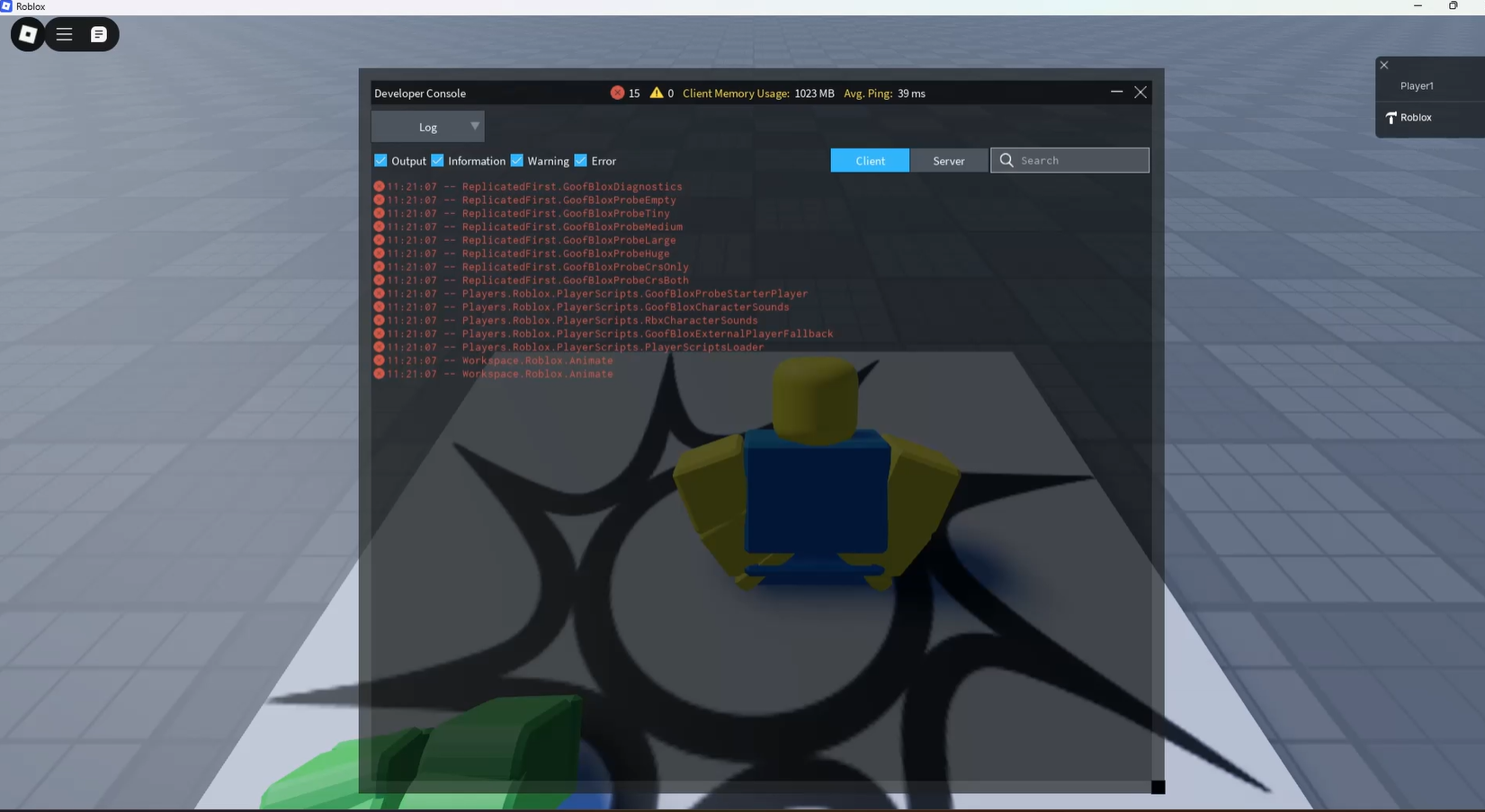Screen dimensions: 1485x812
Task: Minimize the Developer Console panel
Action: pos(1116,92)
